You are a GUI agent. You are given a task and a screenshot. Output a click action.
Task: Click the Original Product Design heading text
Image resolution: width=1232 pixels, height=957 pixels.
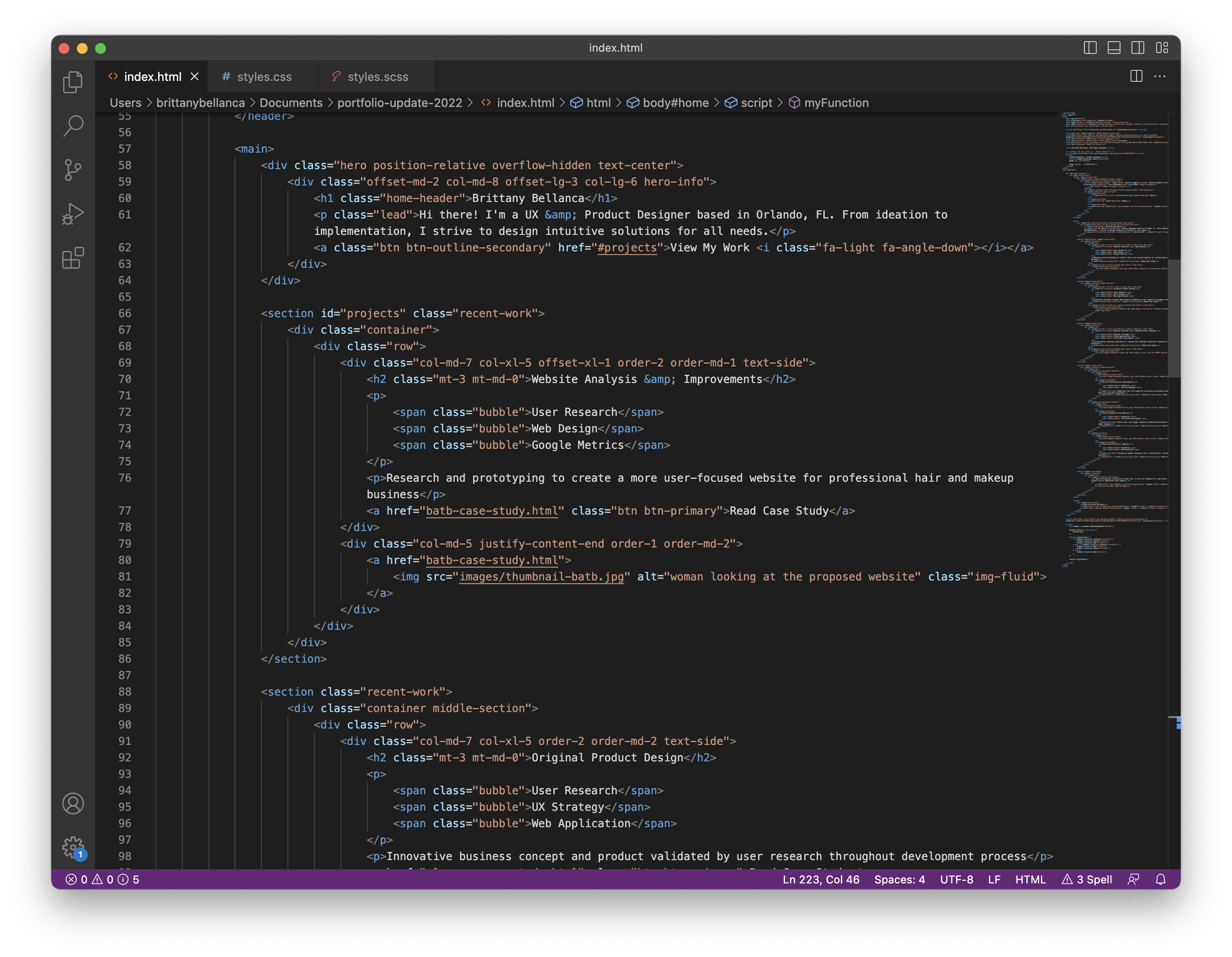point(607,758)
